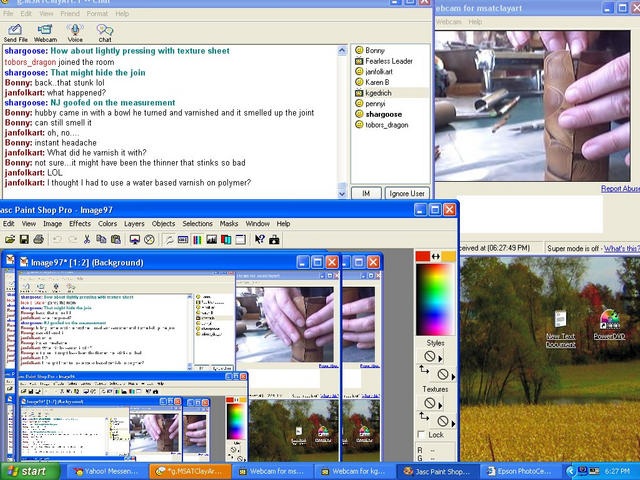
Task: Open Colors menu in Paint Shop Pro
Action: (x=107, y=224)
